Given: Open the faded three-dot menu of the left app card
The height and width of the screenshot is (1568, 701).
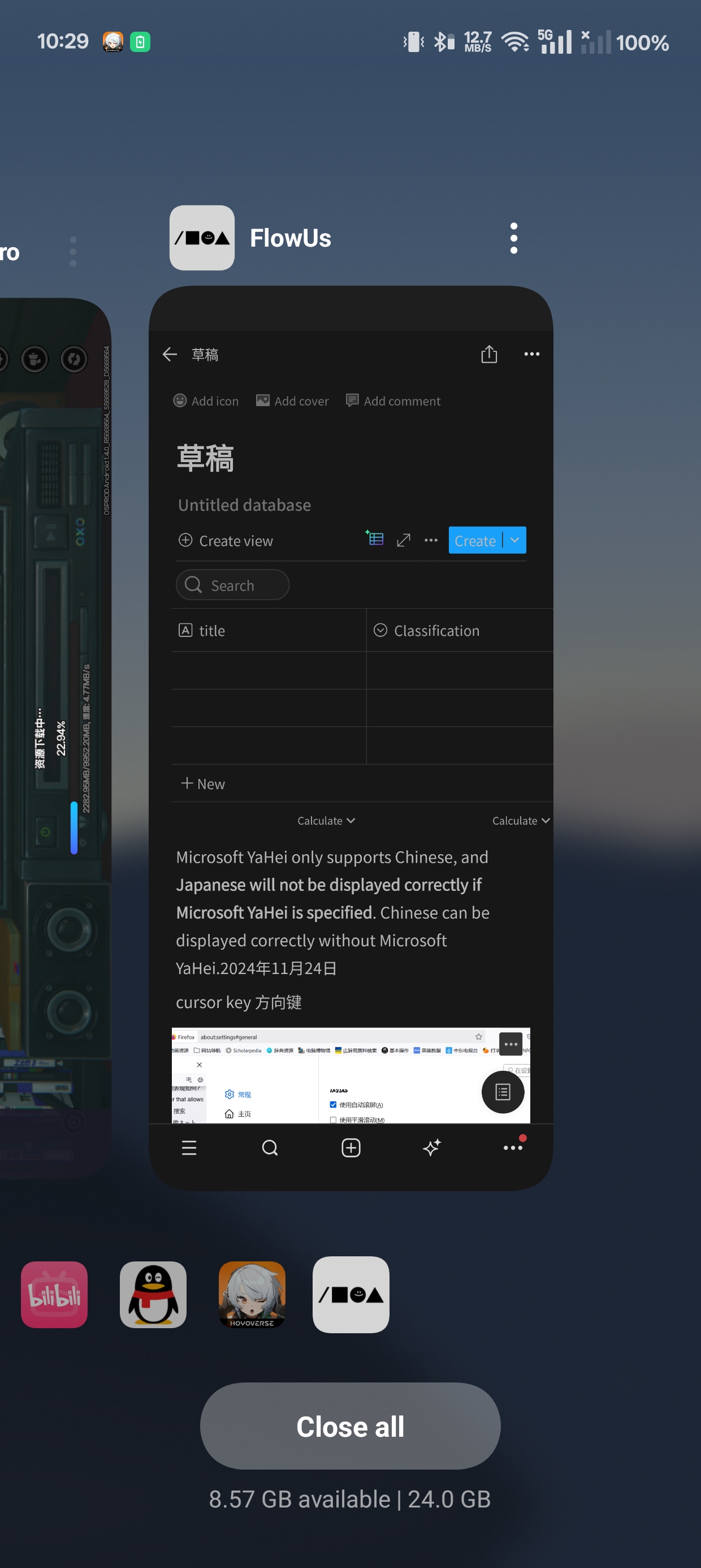Looking at the screenshot, I should (73, 251).
